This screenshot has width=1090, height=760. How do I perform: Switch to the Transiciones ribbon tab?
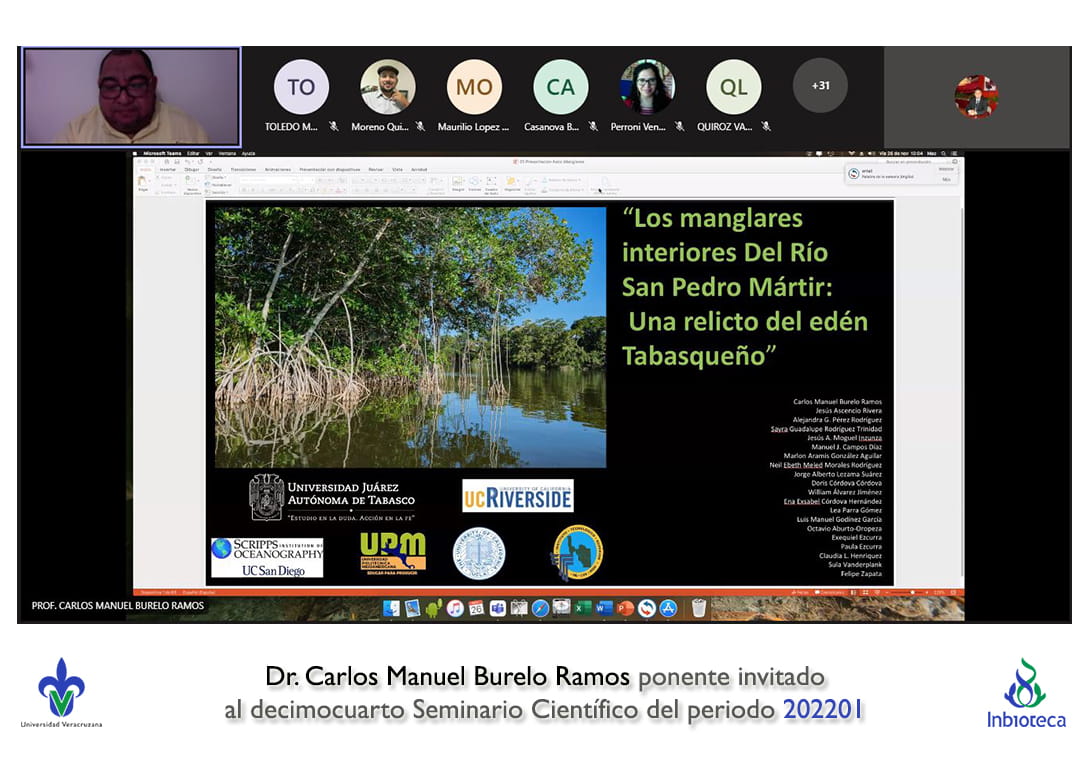(243, 170)
